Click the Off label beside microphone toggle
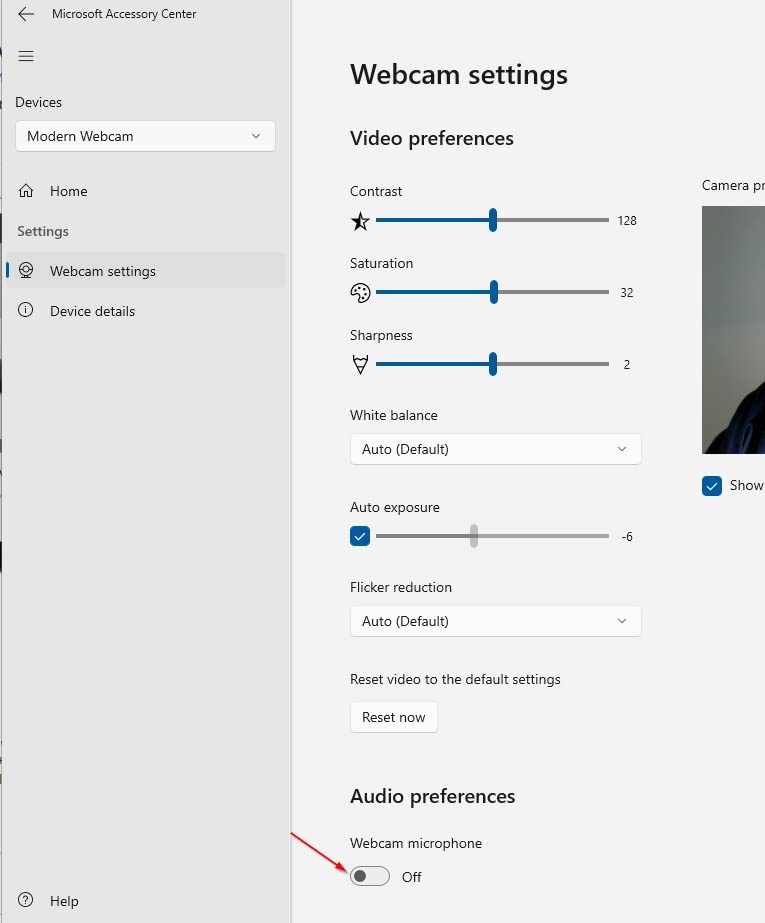765x923 pixels. click(x=411, y=876)
